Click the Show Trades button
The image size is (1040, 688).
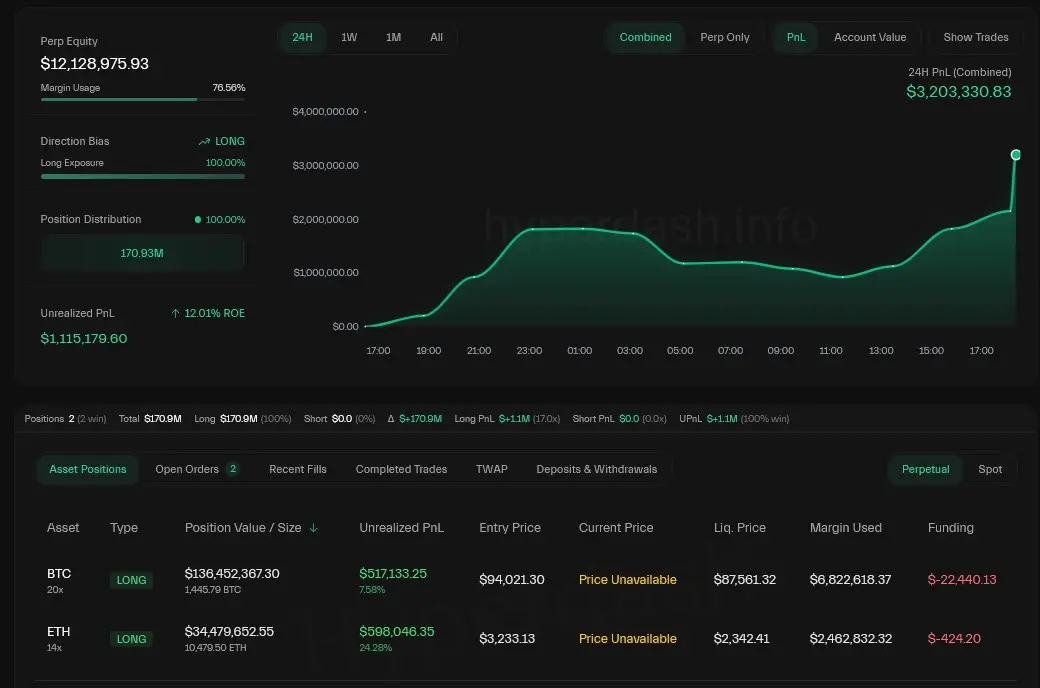pyautogui.click(x=976, y=38)
